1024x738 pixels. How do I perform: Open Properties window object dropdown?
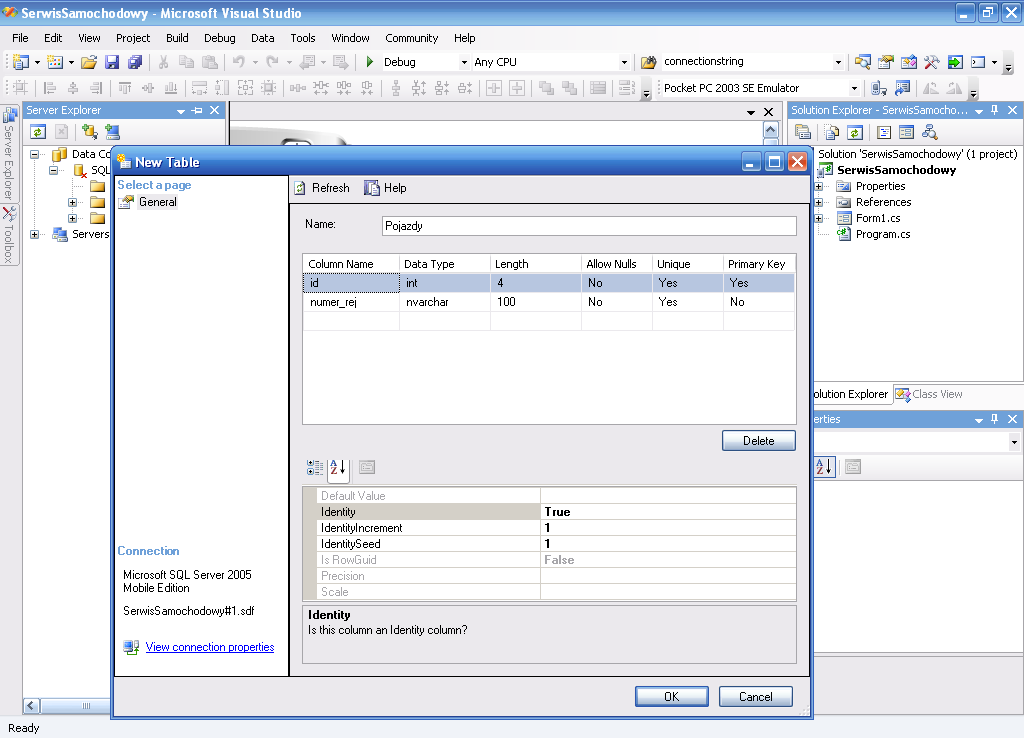click(x=1014, y=442)
